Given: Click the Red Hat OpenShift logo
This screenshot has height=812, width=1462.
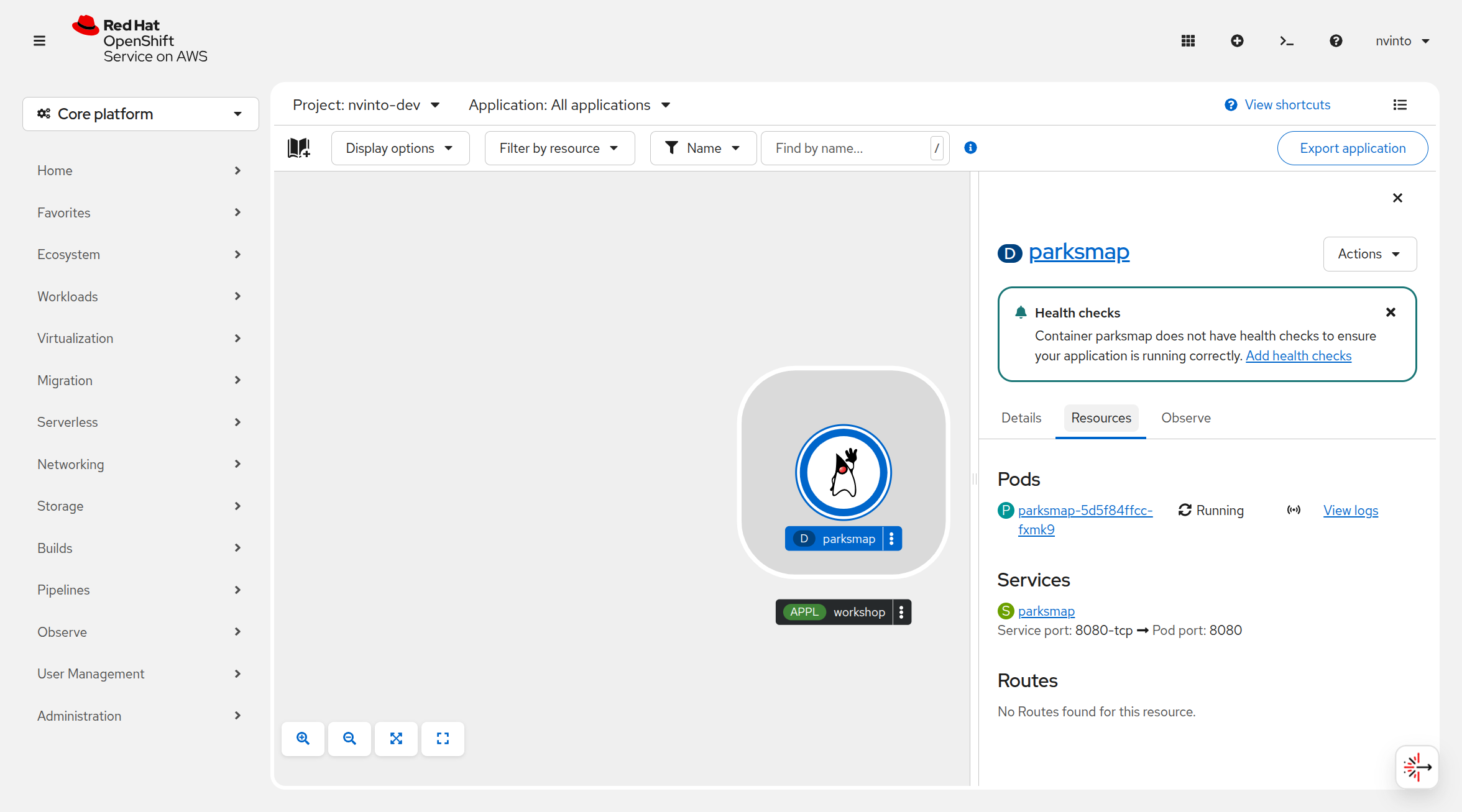Looking at the screenshot, I should [140, 40].
